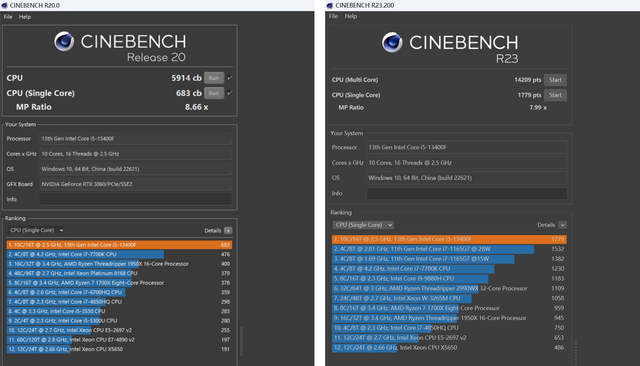Image resolution: width=640 pixels, height=366 pixels.
Task: Click the Cinebench logo icon in R23
Action: click(392, 42)
